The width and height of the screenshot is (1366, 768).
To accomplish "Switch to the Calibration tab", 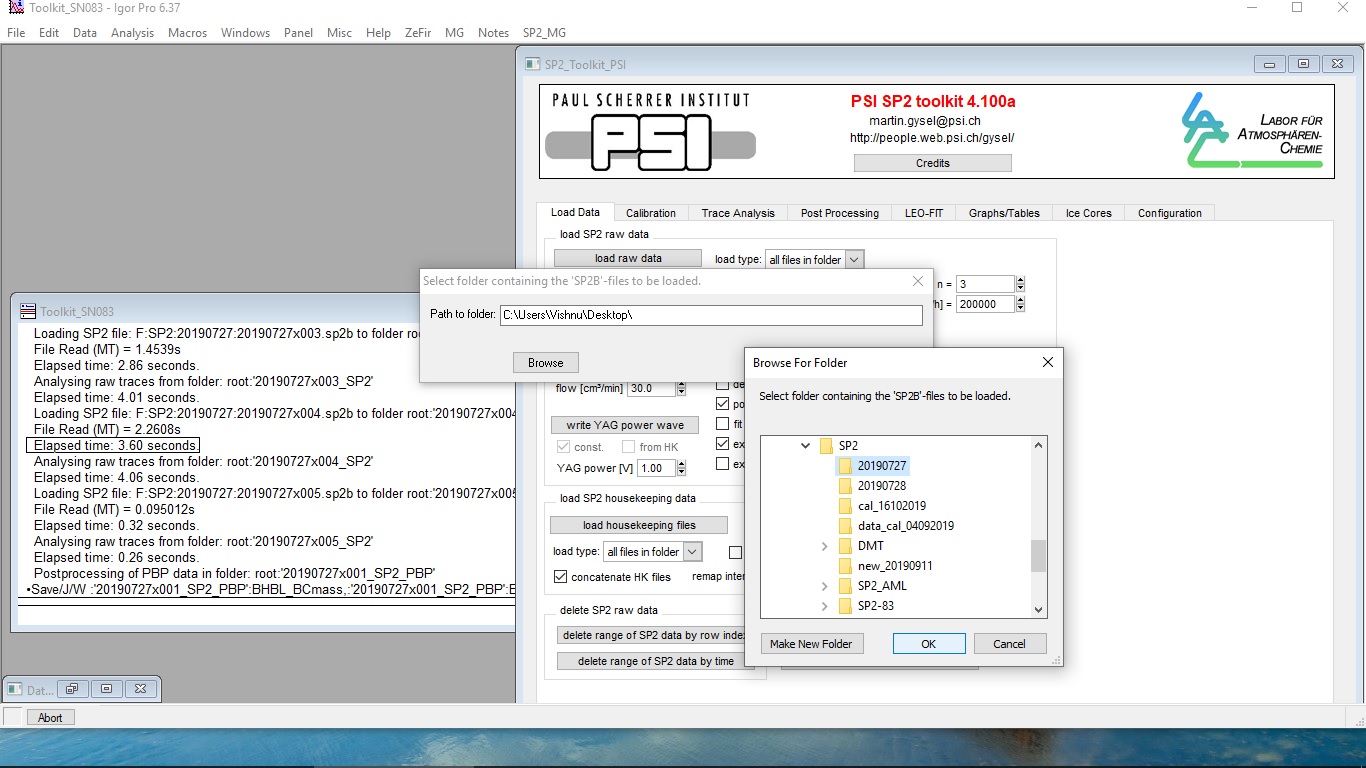I will (x=651, y=213).
